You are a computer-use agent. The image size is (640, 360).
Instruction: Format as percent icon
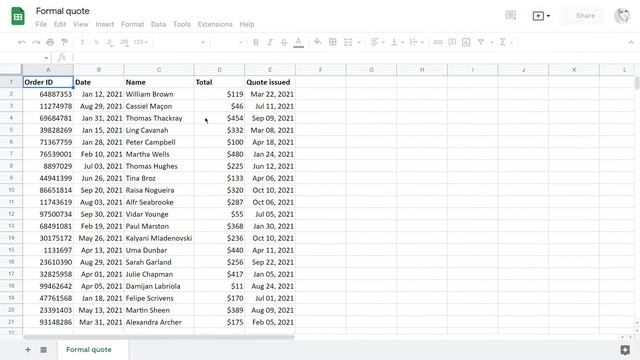96,42
